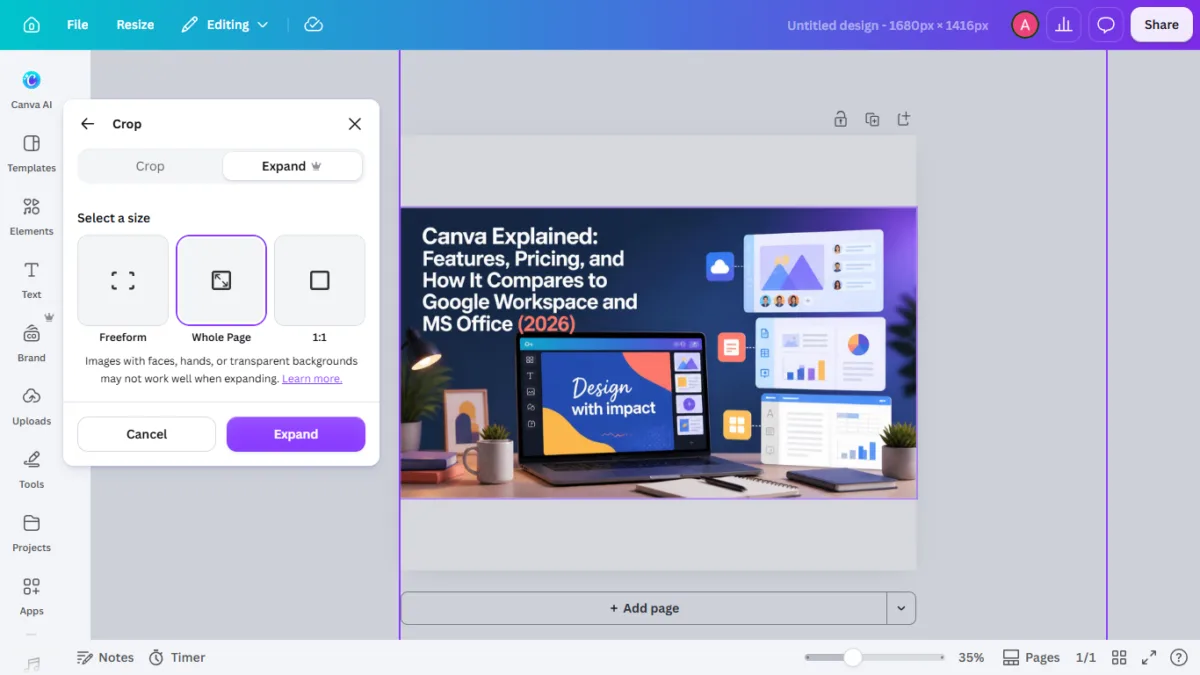Click the add new page icon above the canvas
The image size is (1200, 675).
click(x=903, y=119)
